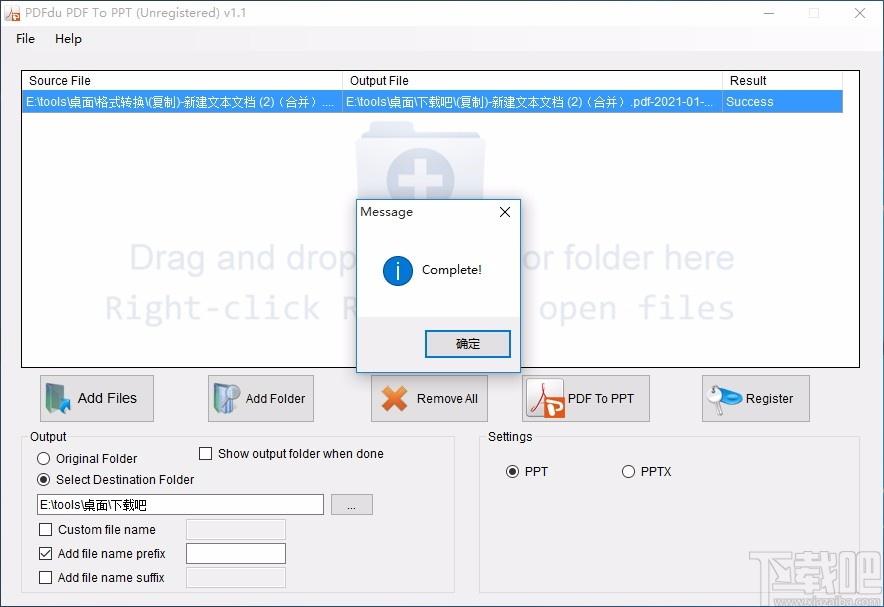Click the file name prefix text field
Viewport: 884px width, 607px height.
[x=236, y=554]
